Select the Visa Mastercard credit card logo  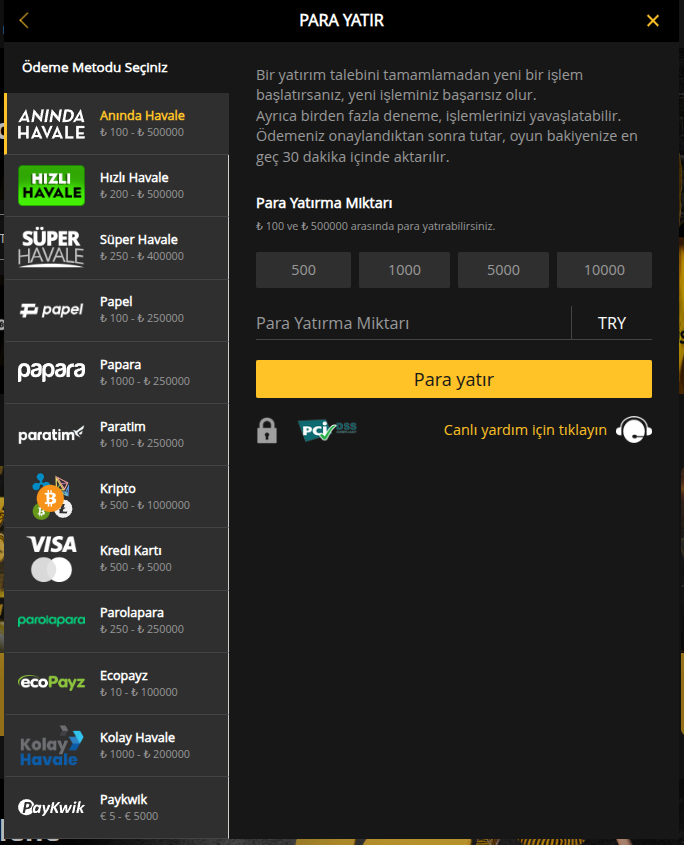51,558
